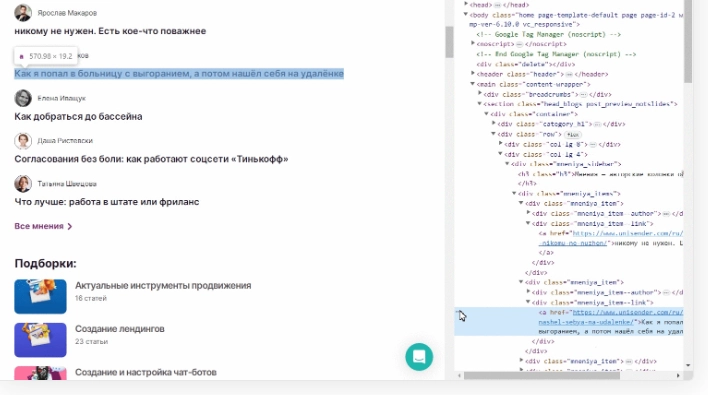Click DevTools horizontal scrollbar left arrow
708x395 pixels.
pyautogui.click(x=460, y=376)
